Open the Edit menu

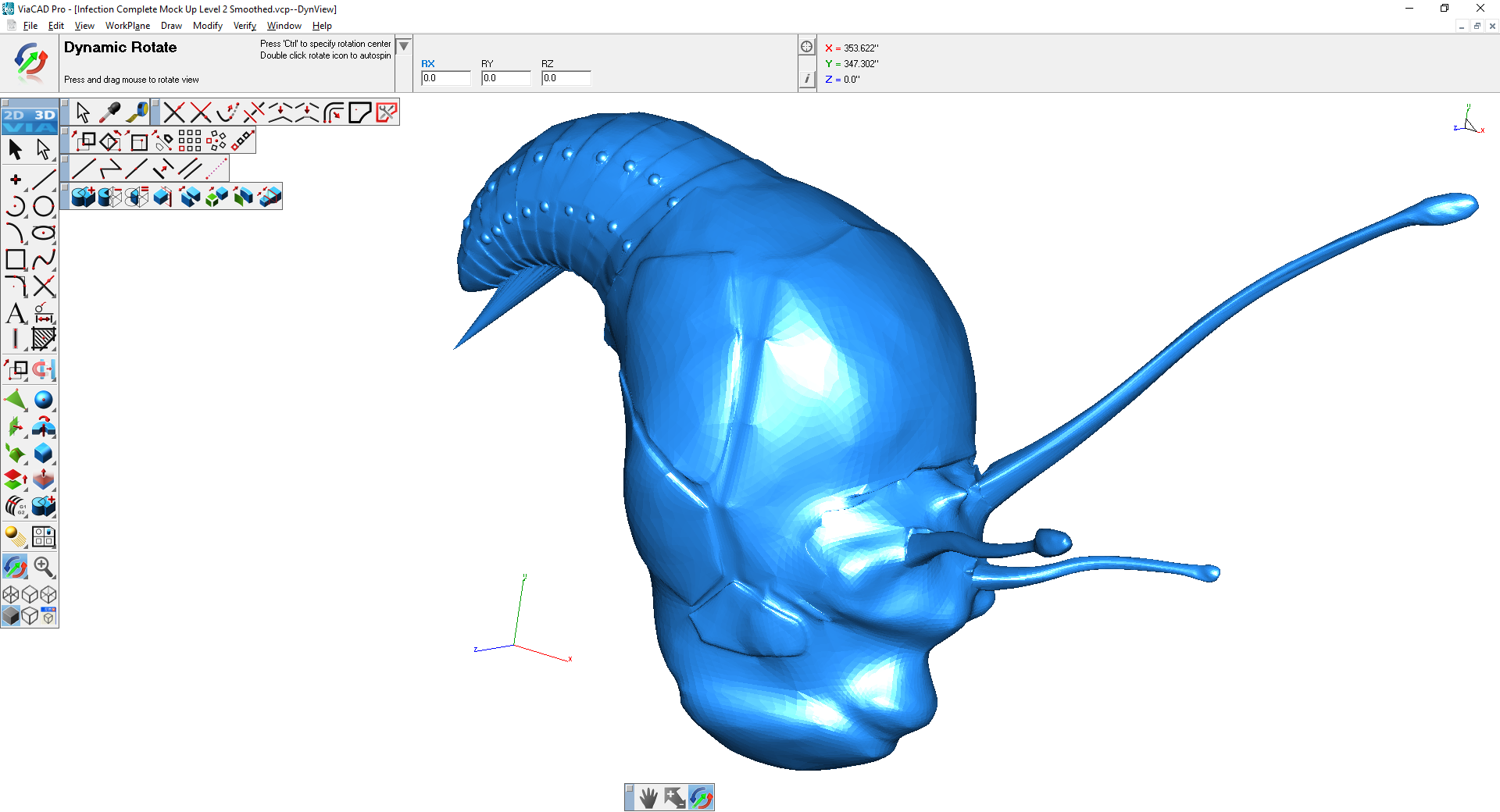56,26
